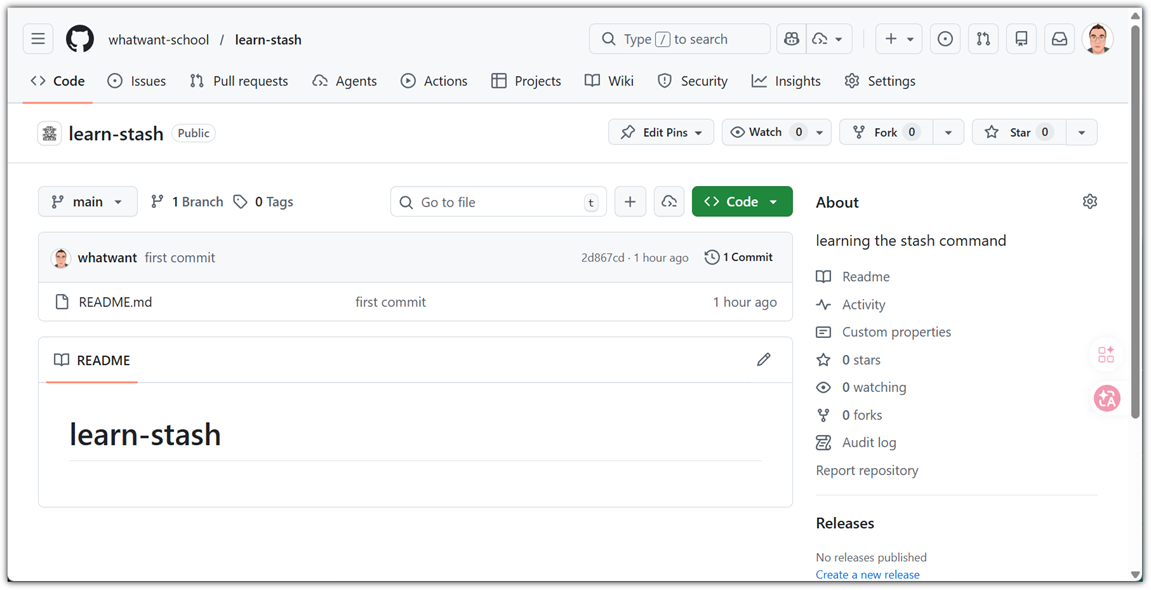Open the repositories icon in header
Image resolution: width=1151 pixels, height=590 pixels.
(x=1022, y=39)
